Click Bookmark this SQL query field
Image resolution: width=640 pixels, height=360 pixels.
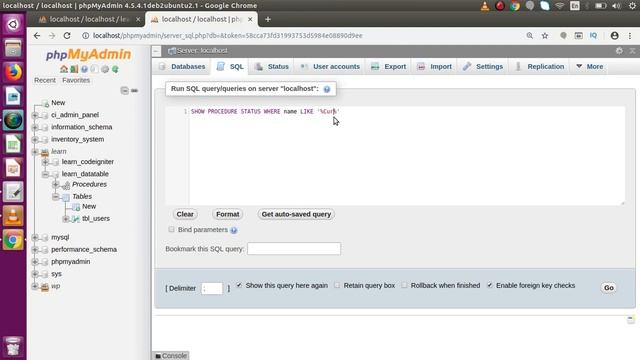pyautogui.click(x=294, y=249)
